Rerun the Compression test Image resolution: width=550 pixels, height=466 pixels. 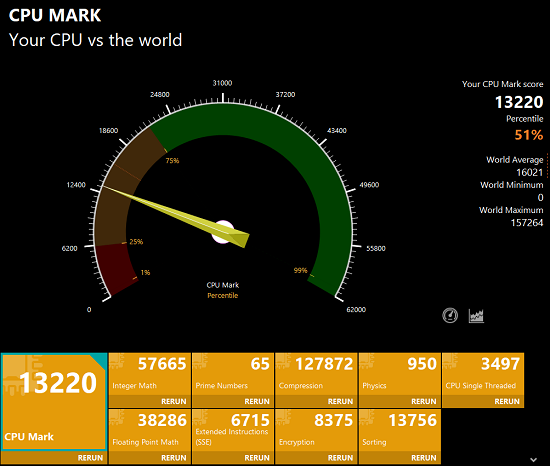tap(340, 401)
